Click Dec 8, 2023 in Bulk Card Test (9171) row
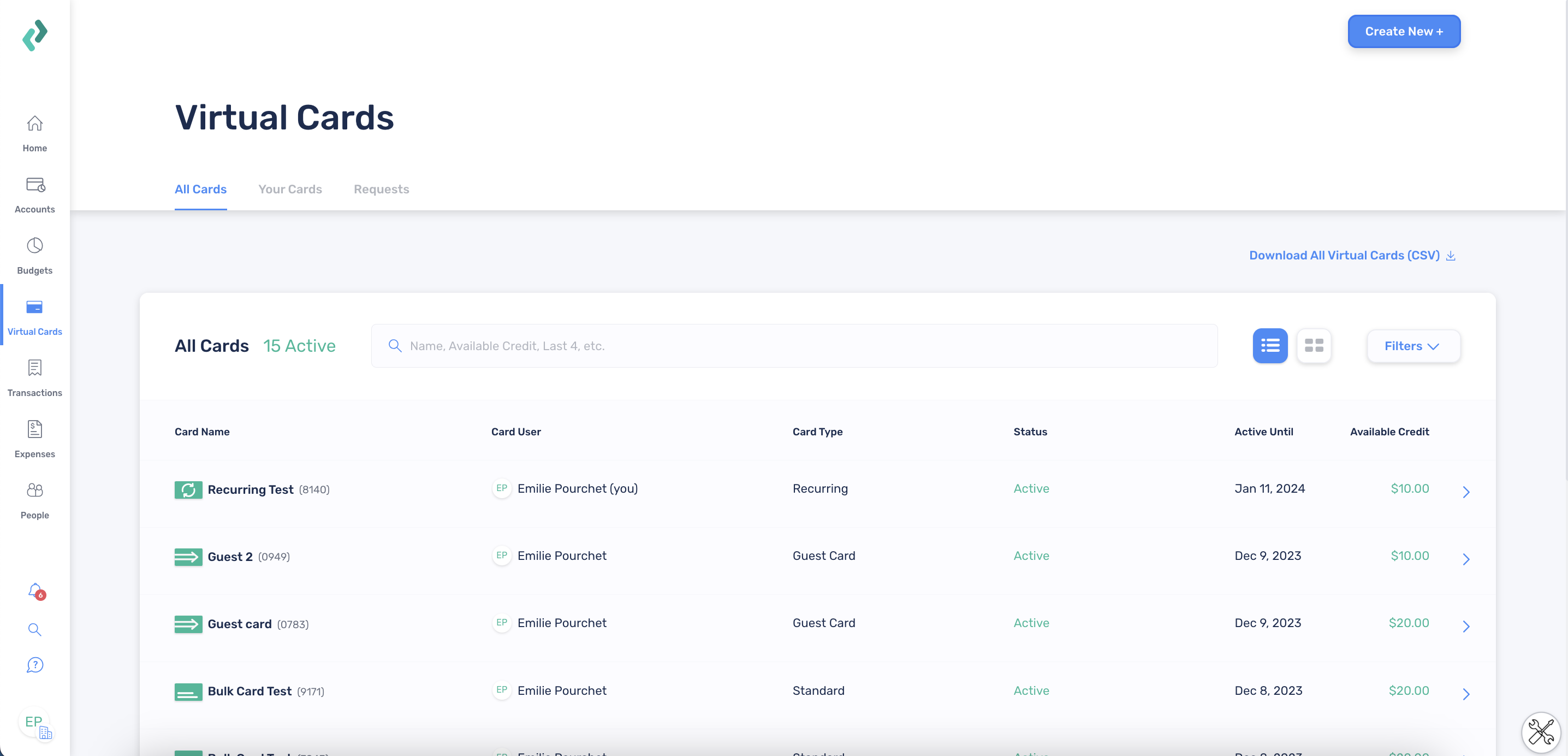Screen dimensions: 1568x756 1268,690
